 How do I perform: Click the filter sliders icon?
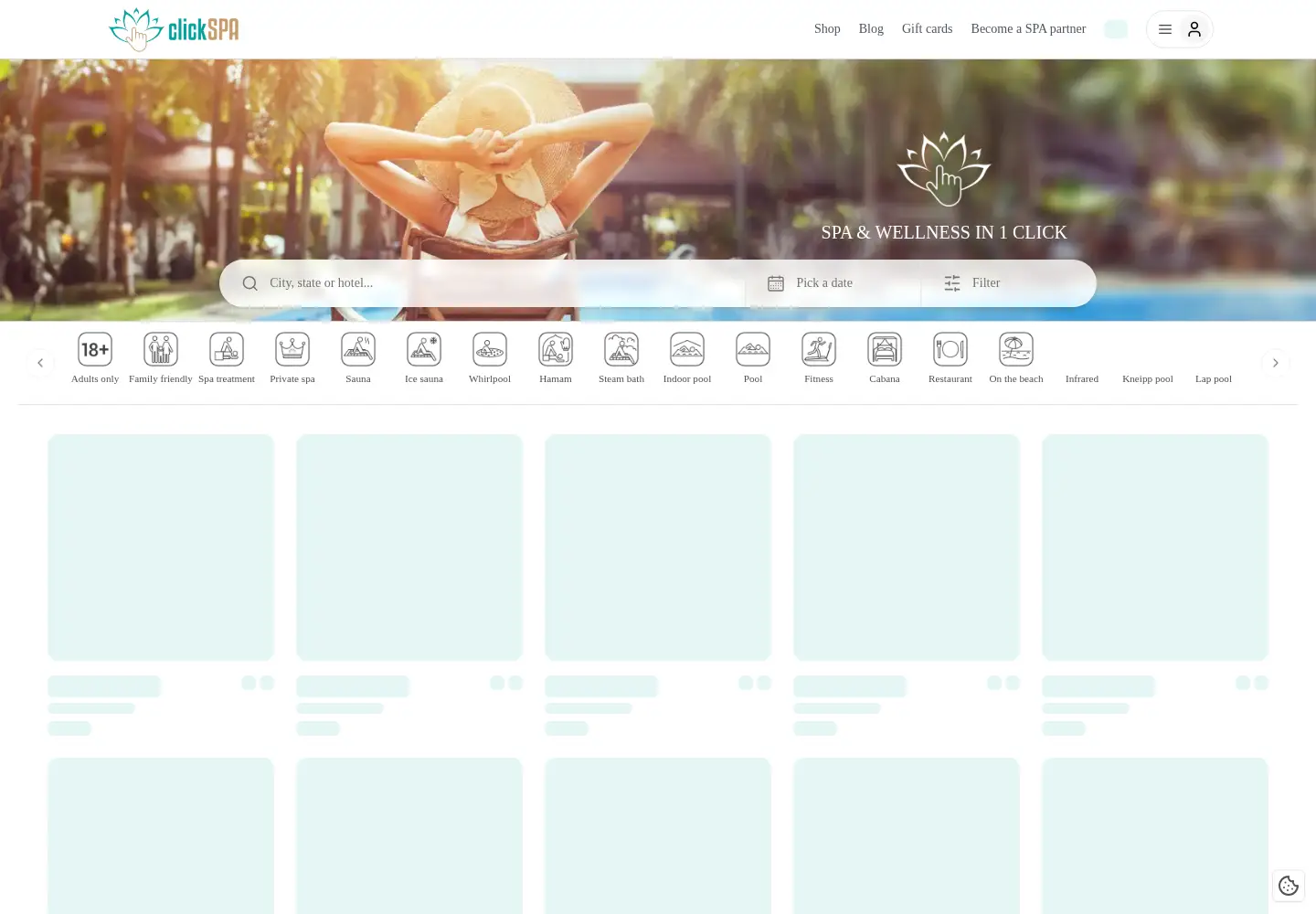[952, 283]
